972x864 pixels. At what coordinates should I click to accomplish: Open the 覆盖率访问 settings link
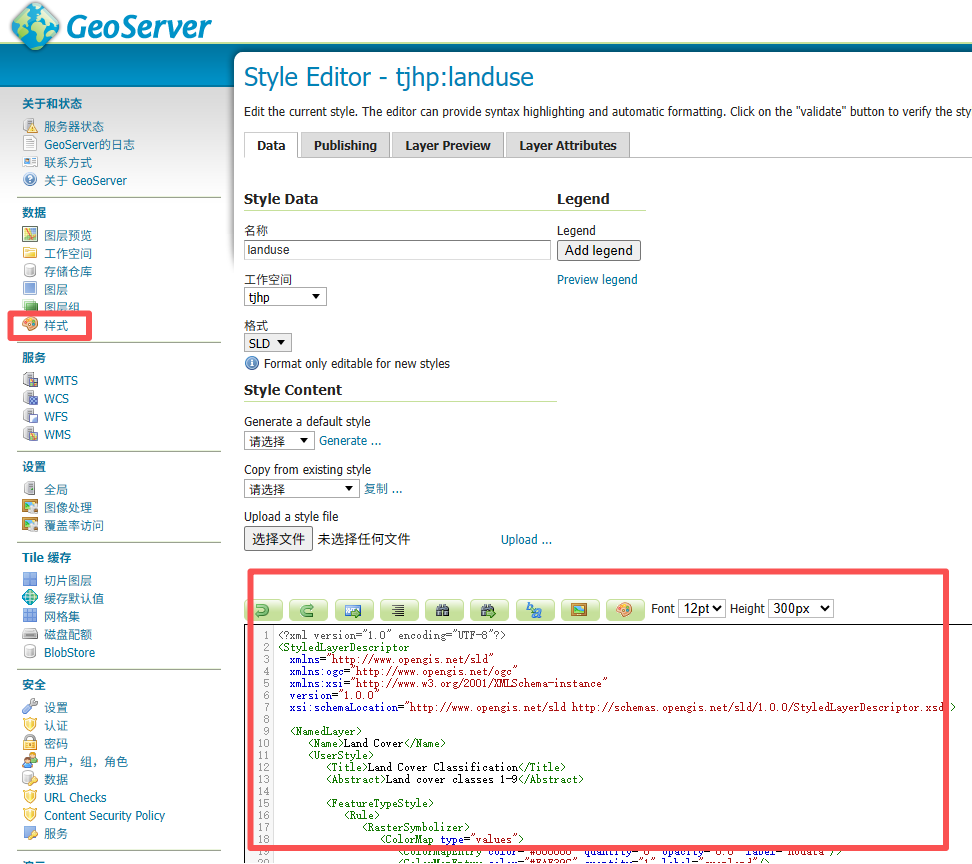pos(74,525)
